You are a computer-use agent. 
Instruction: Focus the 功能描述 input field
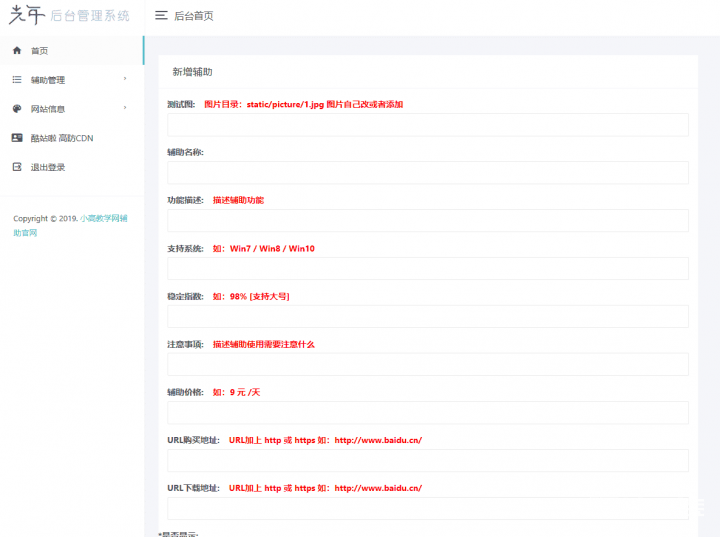point(428,221)
